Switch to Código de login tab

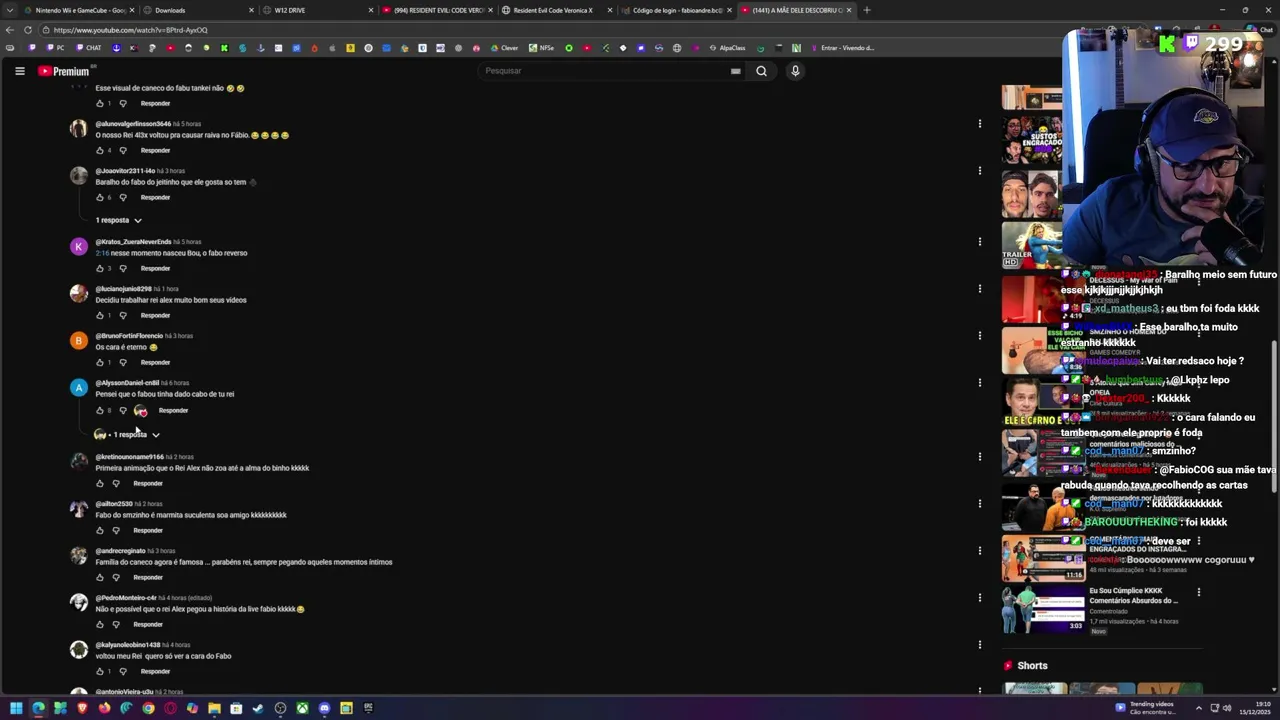click(x=676, y=10)
